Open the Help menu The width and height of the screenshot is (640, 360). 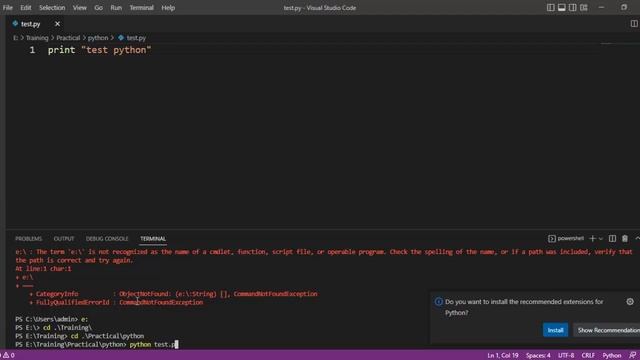[168, 8]
